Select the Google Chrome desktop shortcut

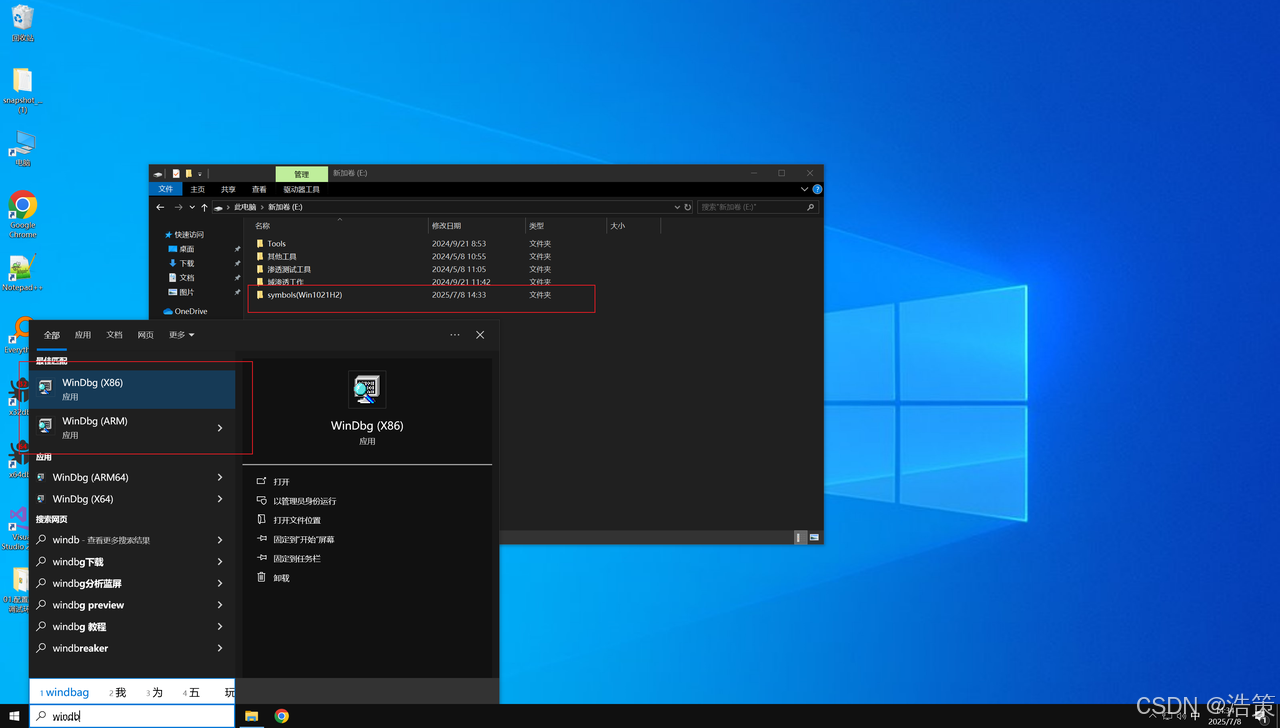(x=22, y=213)
